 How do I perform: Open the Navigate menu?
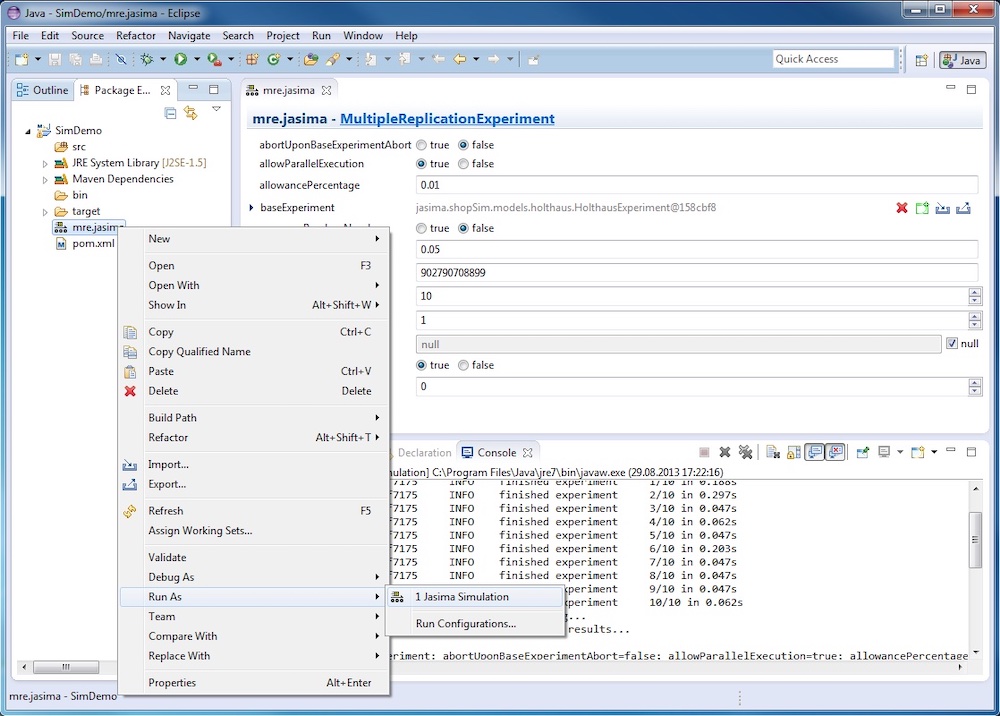tap(189, 36)
